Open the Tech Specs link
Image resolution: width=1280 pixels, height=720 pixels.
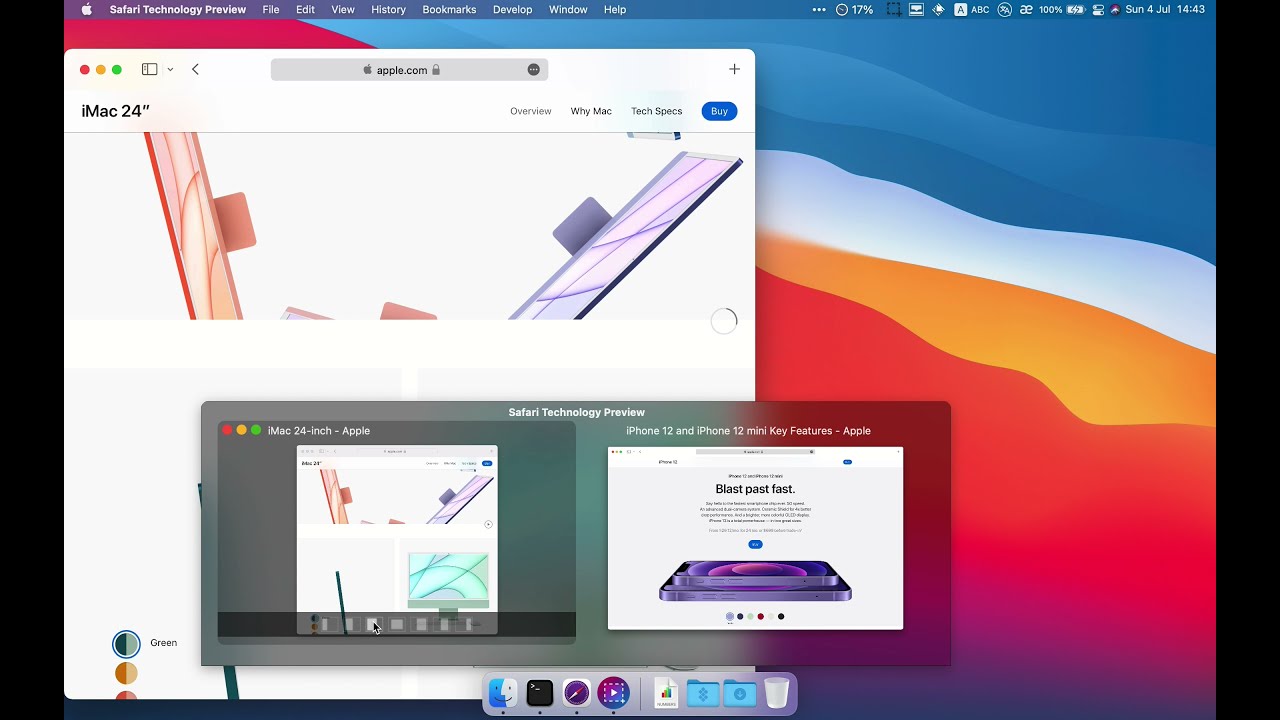[656, 111]
